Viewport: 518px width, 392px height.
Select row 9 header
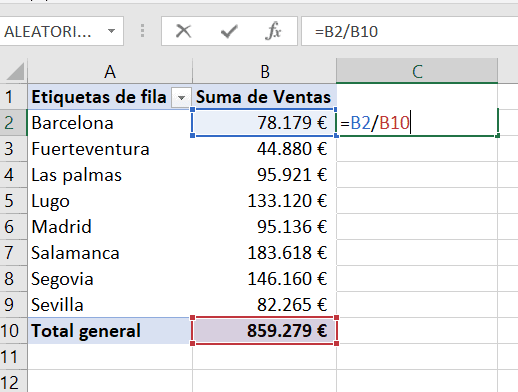tap(13, 305)
